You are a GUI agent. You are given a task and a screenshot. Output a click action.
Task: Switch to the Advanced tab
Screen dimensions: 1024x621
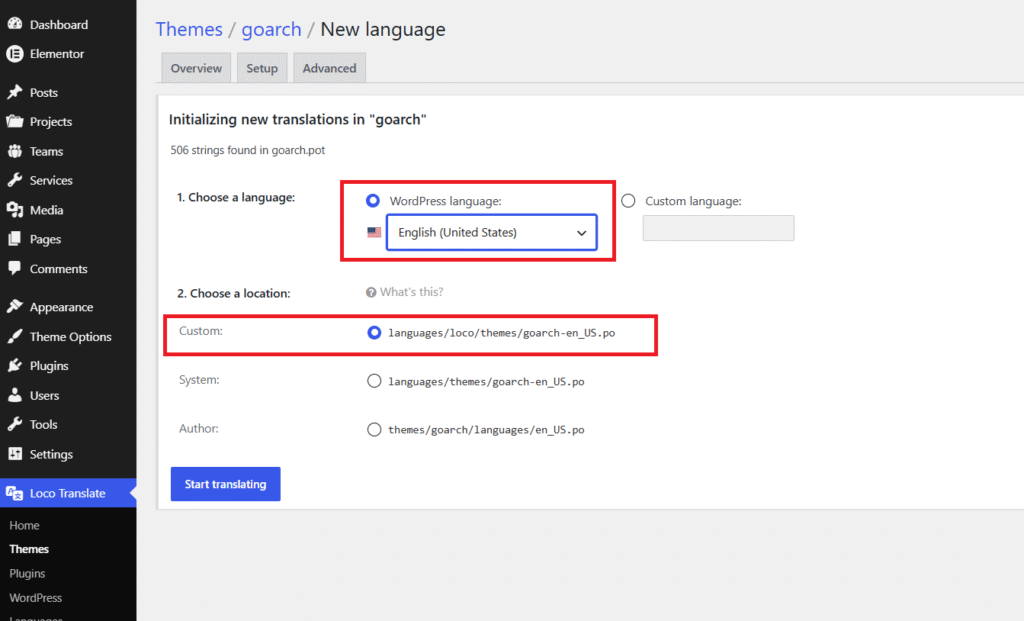click(329, 68)
